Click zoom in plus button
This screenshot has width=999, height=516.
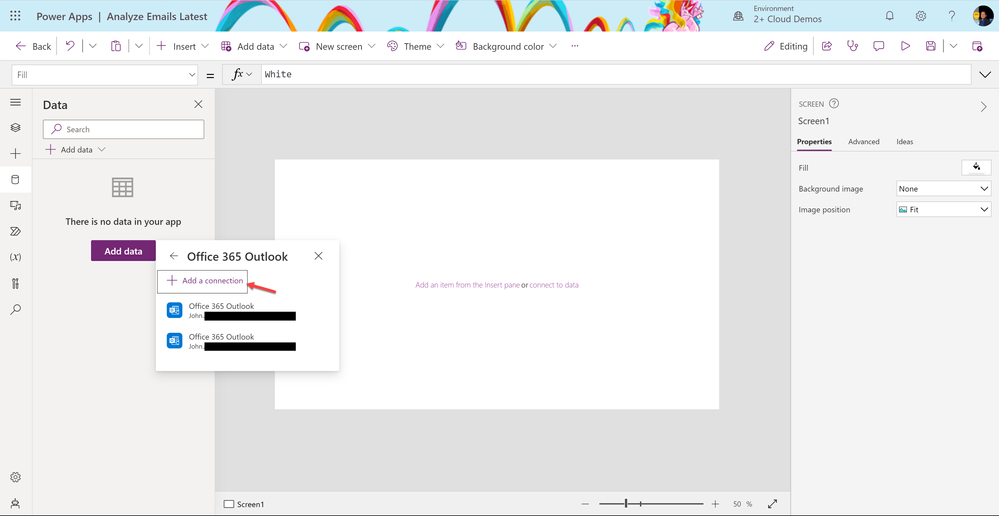pos(715,504)
